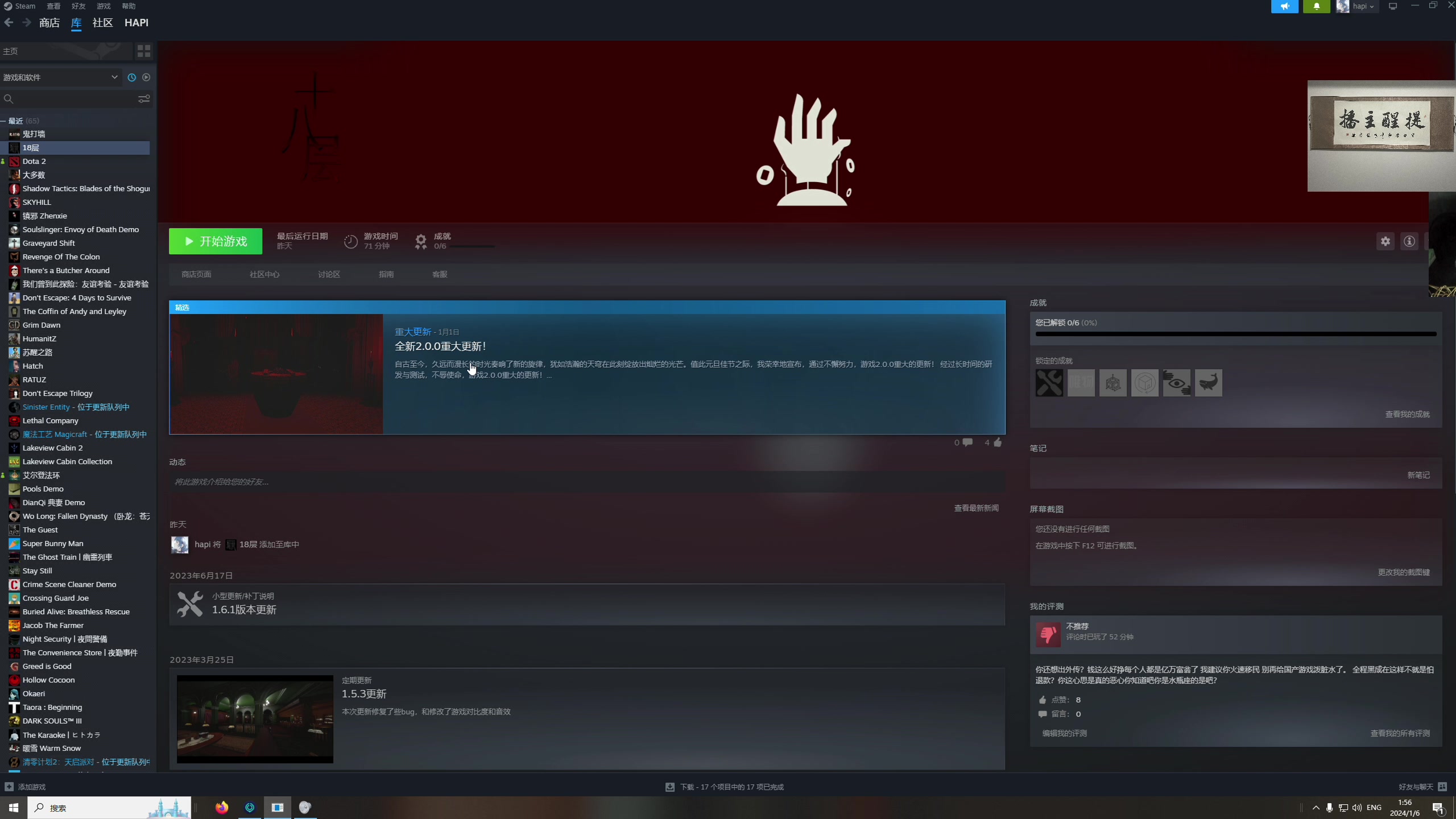Open the game settings gear icon

1385,241
